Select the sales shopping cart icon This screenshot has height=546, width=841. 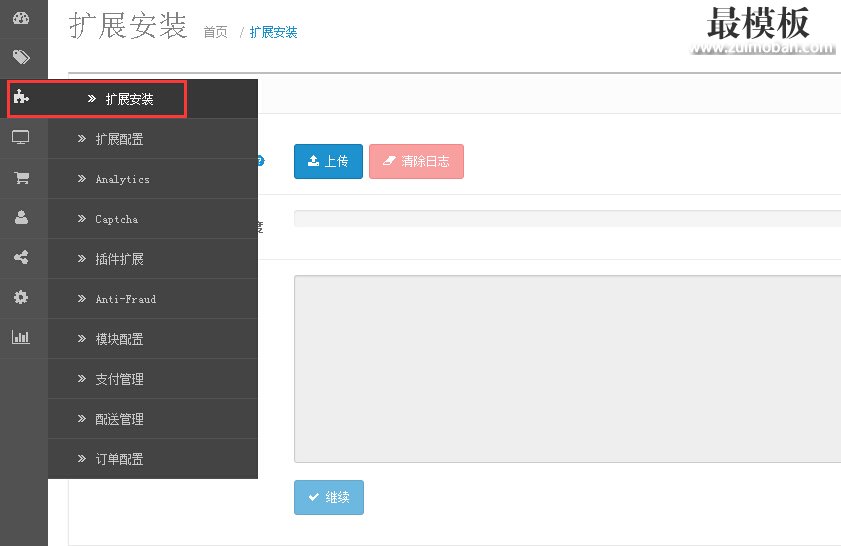click(21, 178)
